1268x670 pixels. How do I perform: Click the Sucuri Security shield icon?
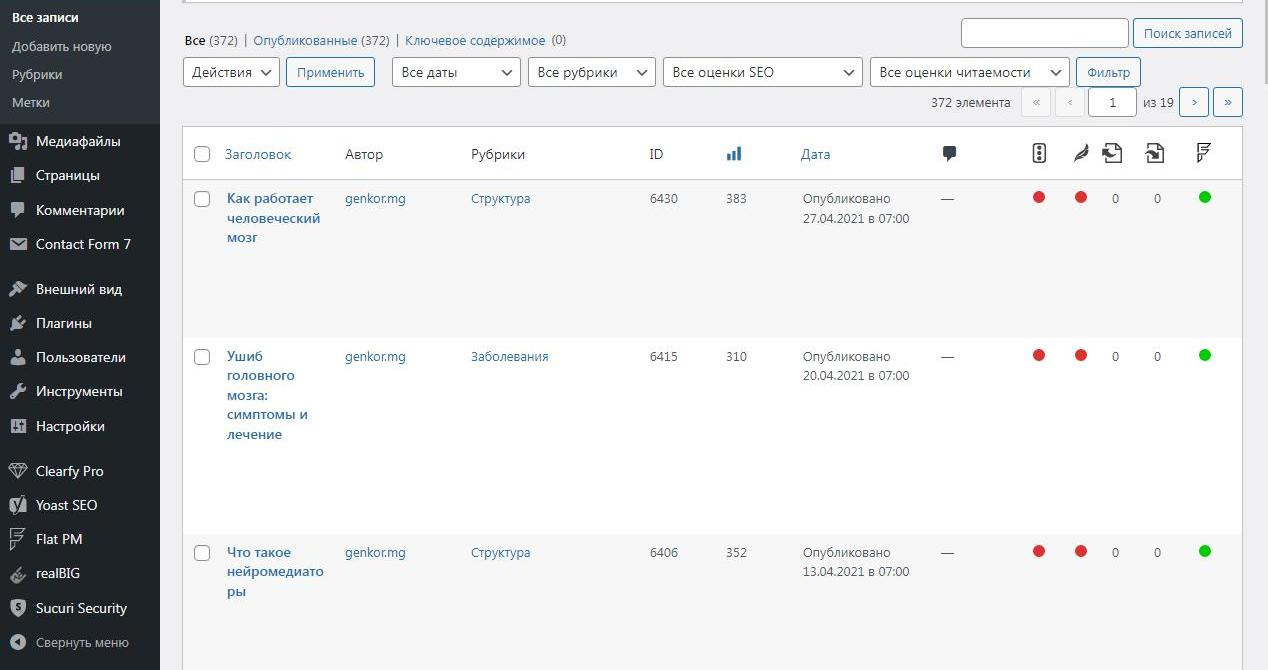17,608
